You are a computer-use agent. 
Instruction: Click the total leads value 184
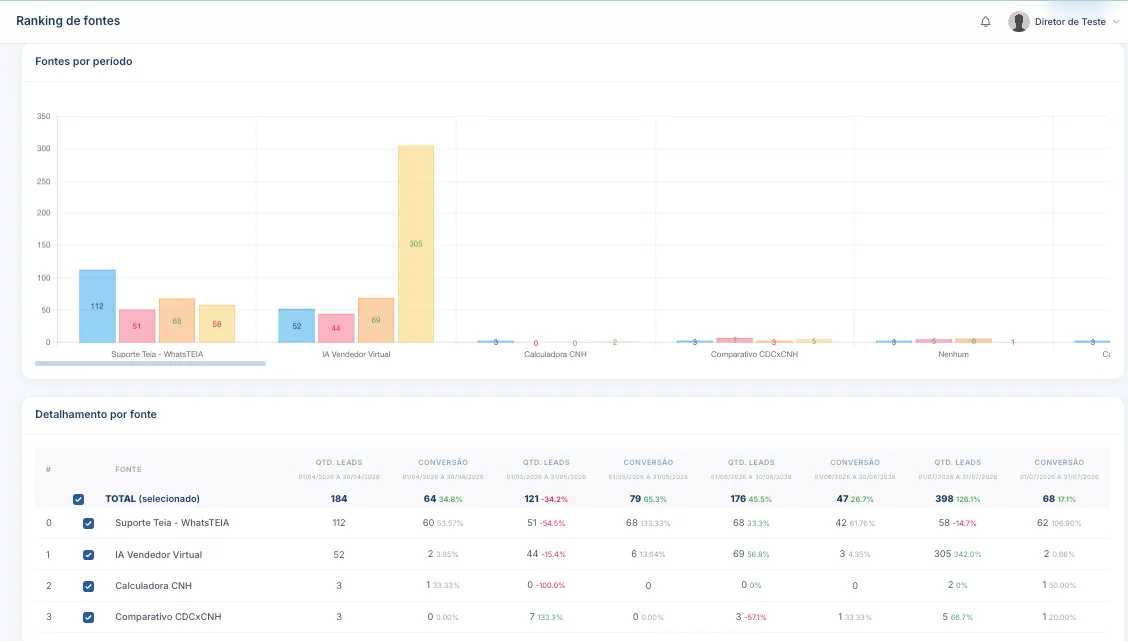339,499
